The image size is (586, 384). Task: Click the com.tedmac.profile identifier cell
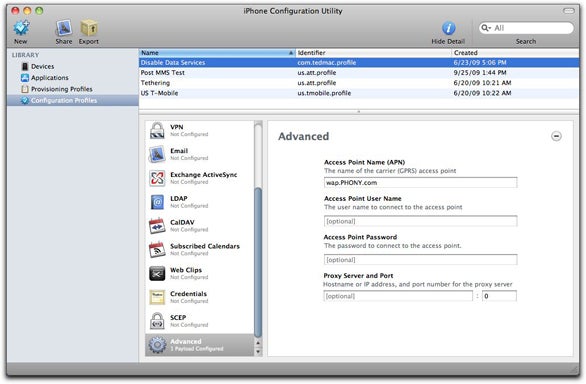coord(327,62)
